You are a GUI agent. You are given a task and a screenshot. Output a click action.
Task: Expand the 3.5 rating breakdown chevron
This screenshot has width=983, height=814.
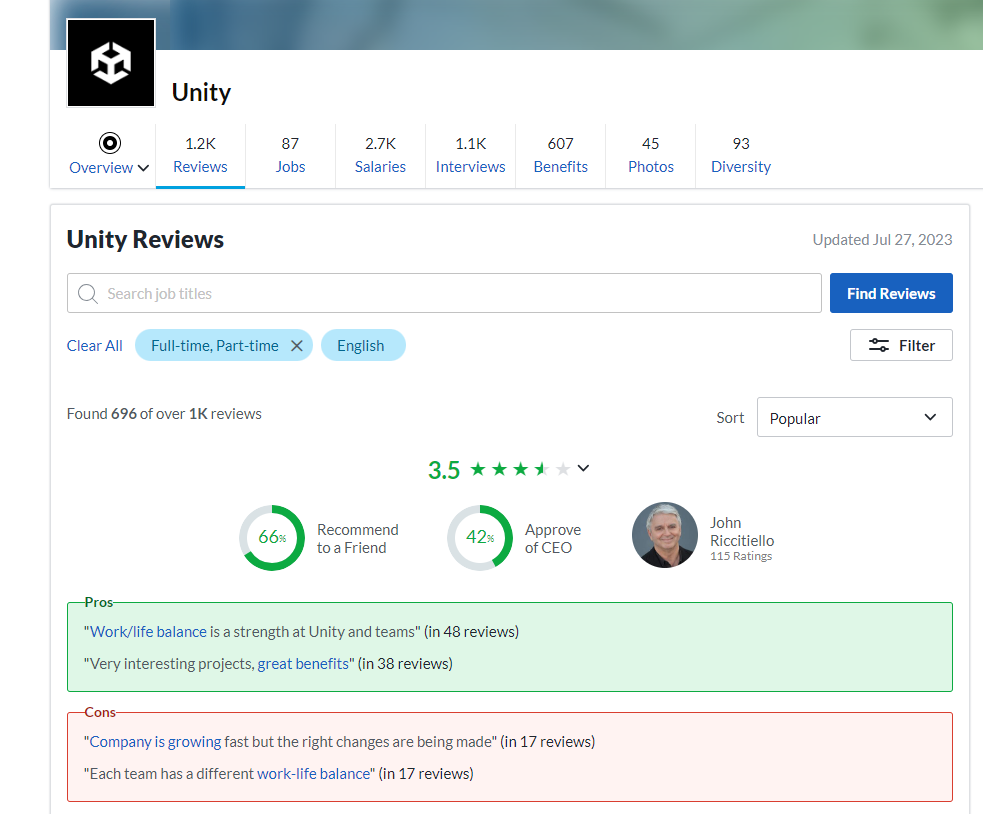click(x=583, y=468)
